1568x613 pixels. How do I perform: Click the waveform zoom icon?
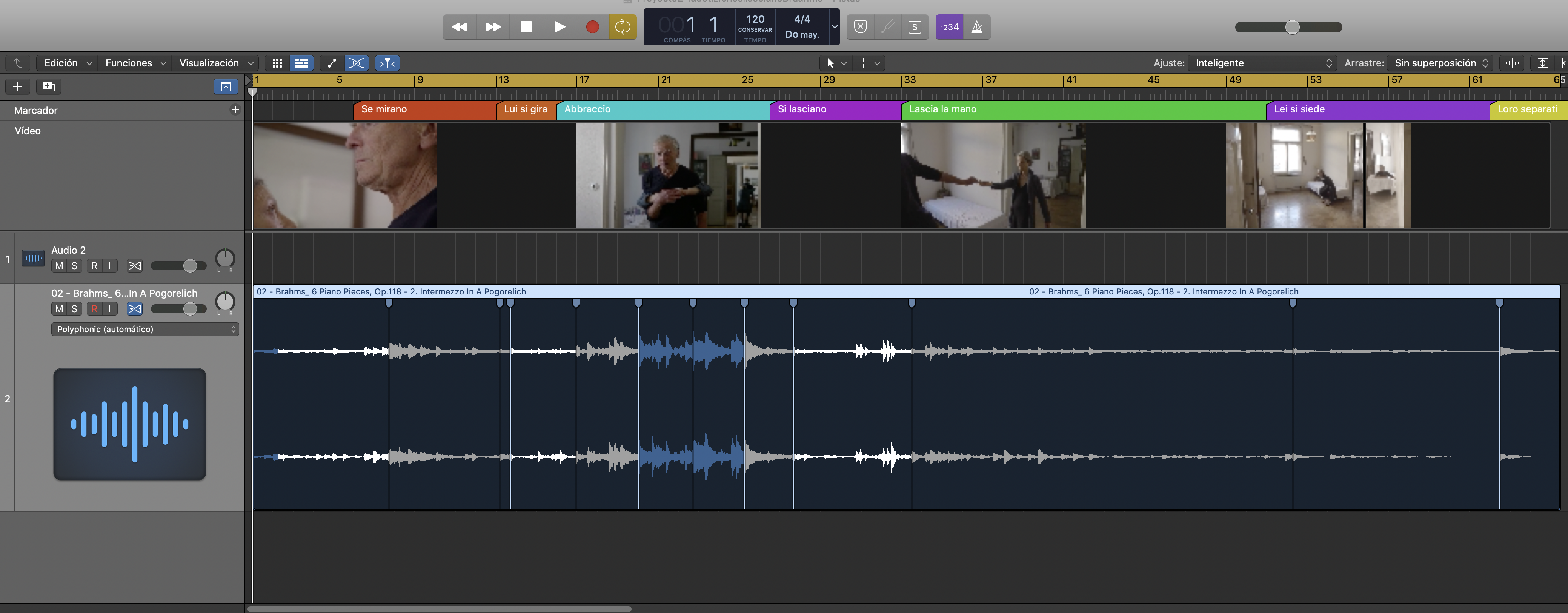(x=1512, y=63)
